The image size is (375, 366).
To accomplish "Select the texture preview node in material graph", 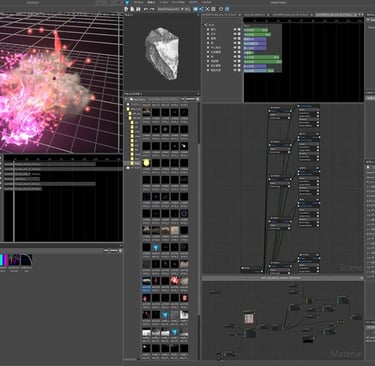I will 249,318.
